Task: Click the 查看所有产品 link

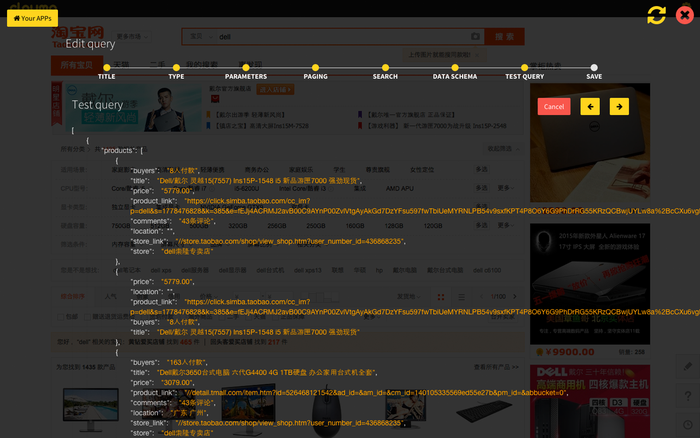Action: 496,367
